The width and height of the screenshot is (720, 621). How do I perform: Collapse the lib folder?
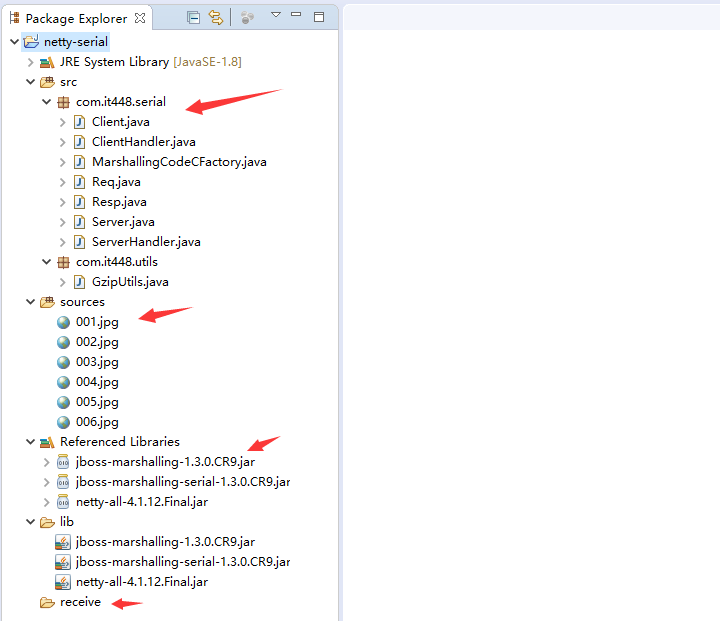[x=30, y=522]
